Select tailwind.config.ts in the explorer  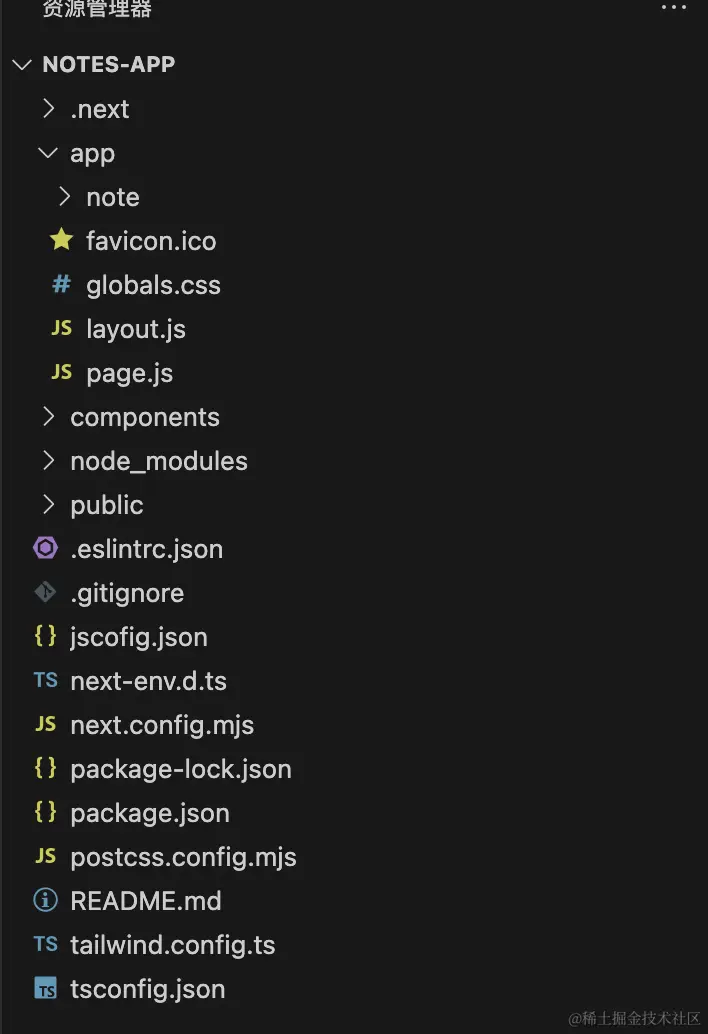coord(173,945)
